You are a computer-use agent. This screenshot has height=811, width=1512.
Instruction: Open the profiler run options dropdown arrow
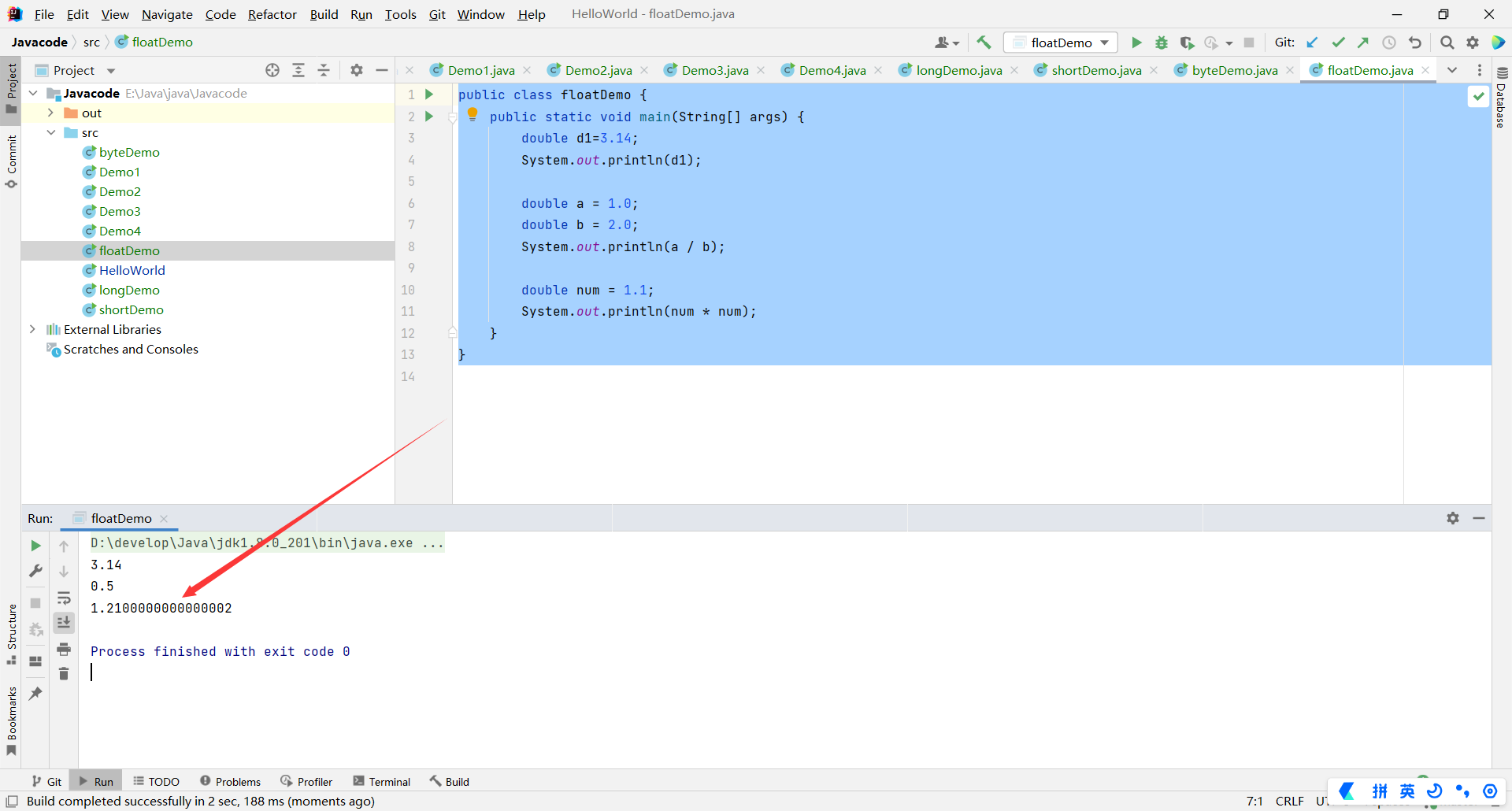tap(1229, 43)
